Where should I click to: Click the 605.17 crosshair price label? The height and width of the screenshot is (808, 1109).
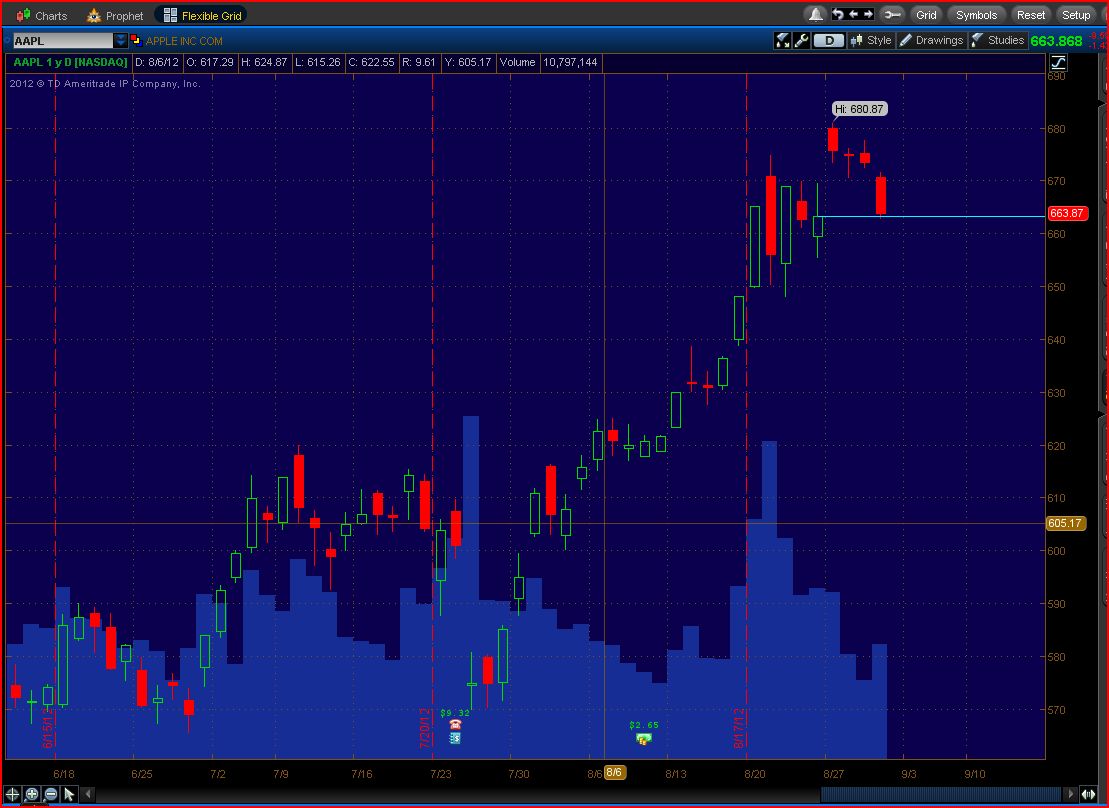click(x=1065, y=524)
